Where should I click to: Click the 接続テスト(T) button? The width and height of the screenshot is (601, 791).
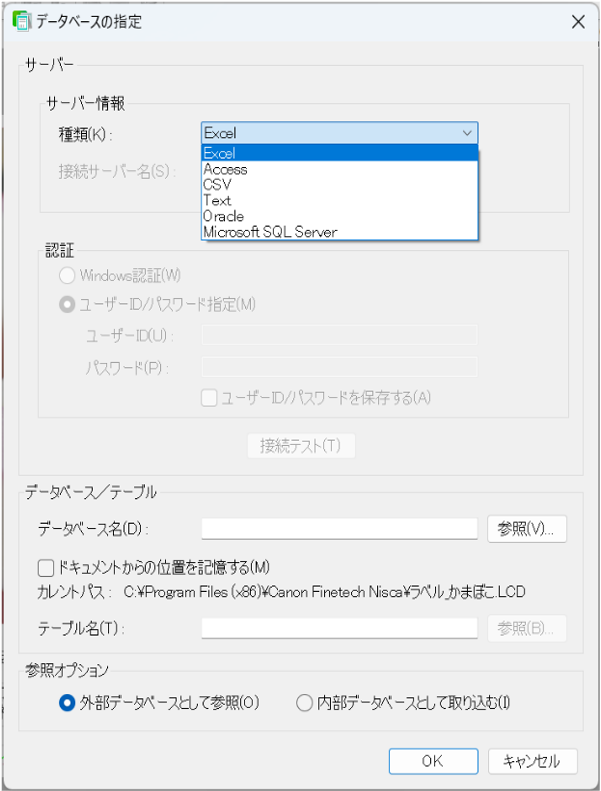coord(301,445)
